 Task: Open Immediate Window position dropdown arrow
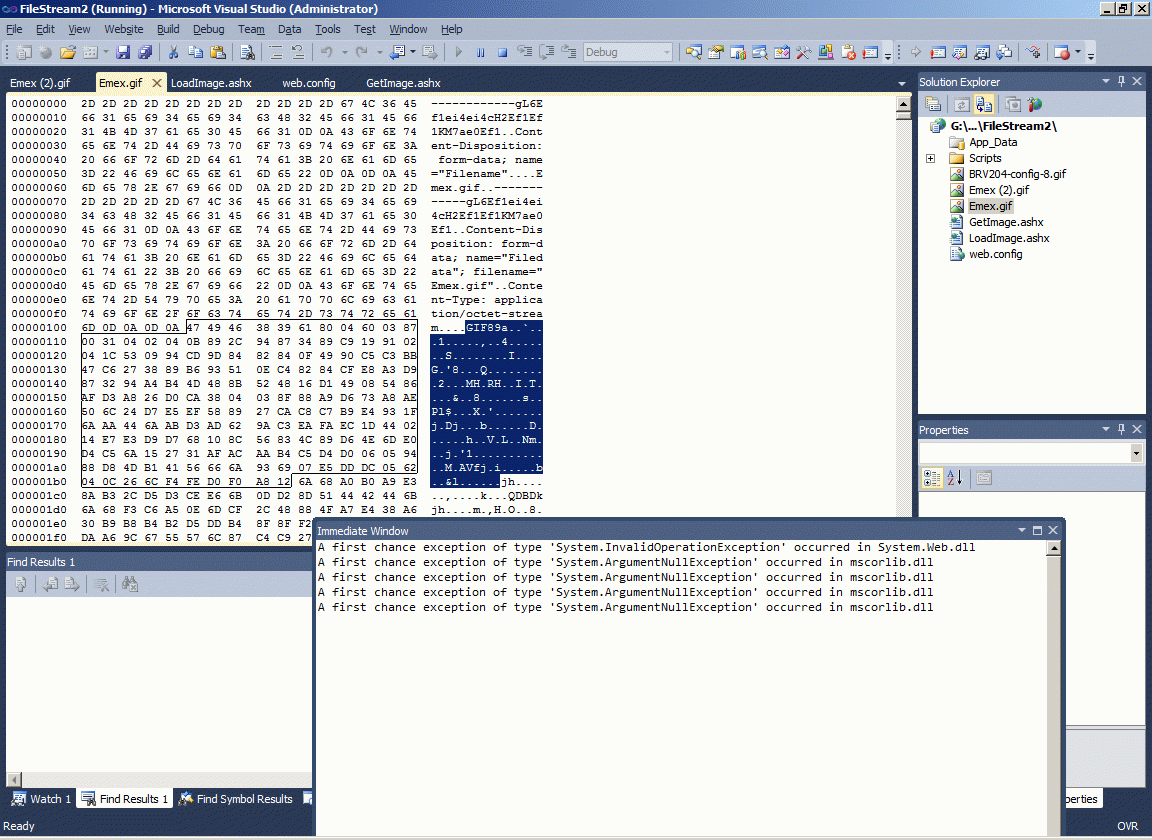pos(1021,530)
